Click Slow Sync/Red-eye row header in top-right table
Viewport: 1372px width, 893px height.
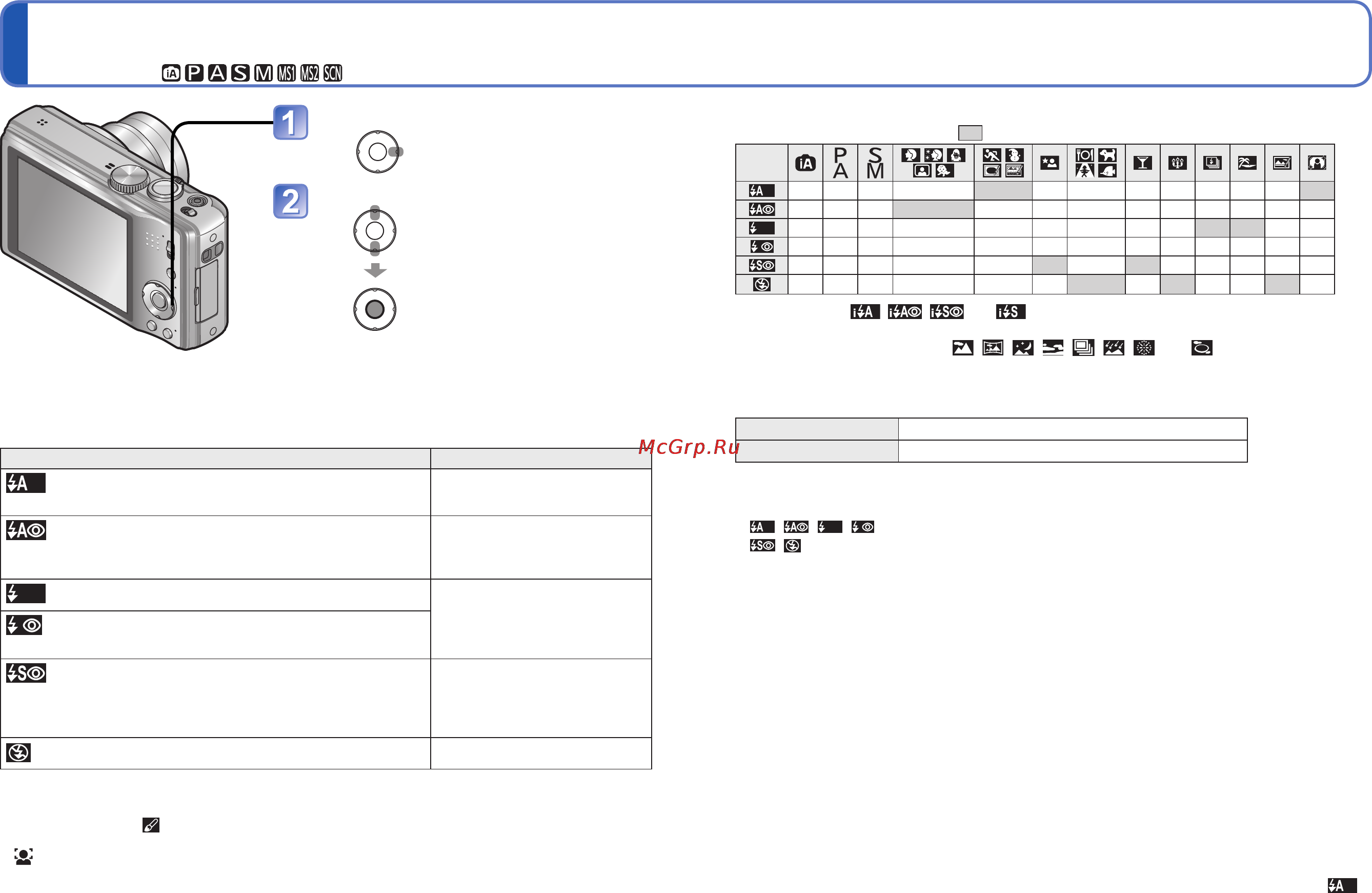761,265
